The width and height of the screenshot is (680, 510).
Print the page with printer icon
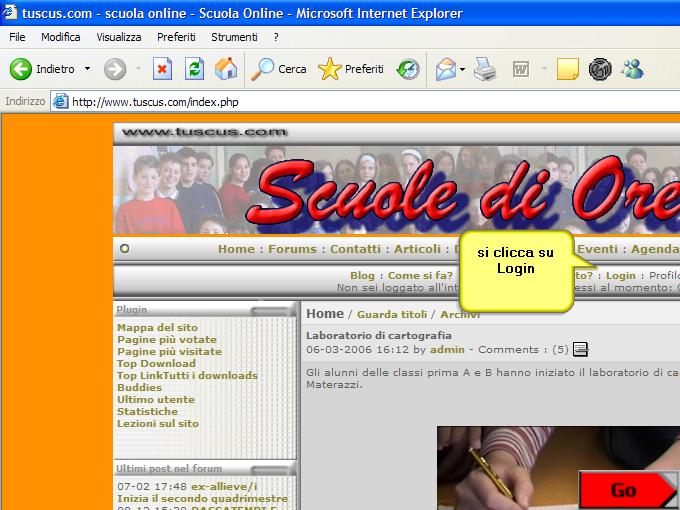[x=484, y=69]
